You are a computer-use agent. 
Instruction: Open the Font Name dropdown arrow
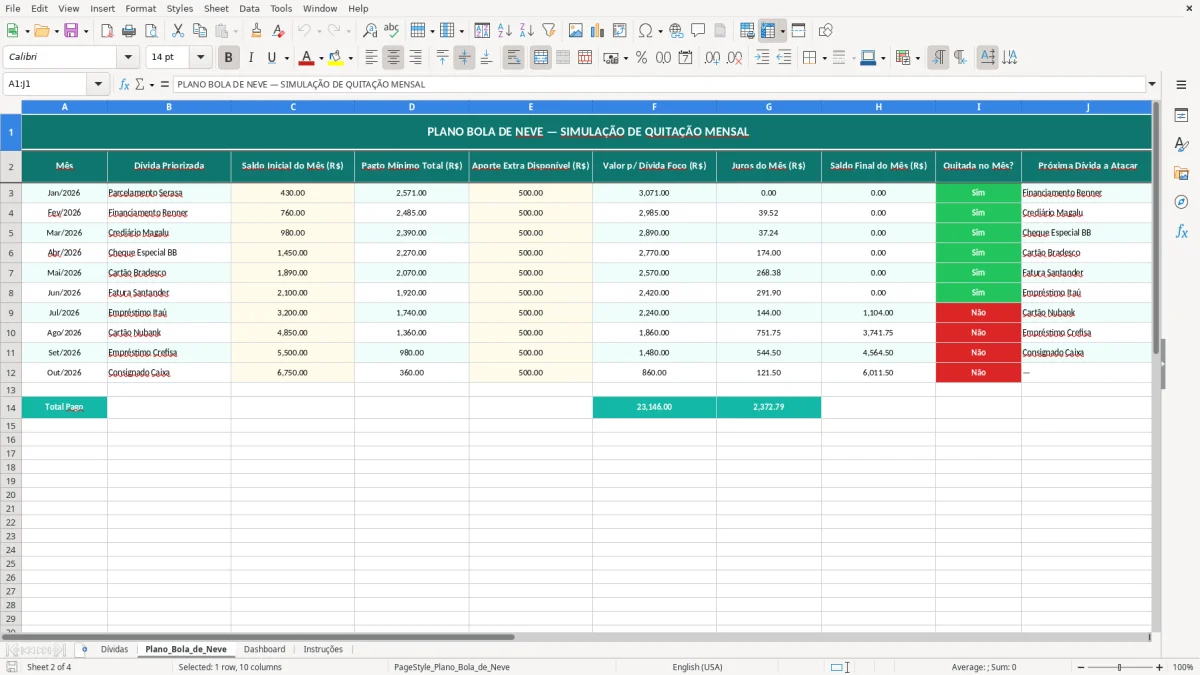point(128,58)
